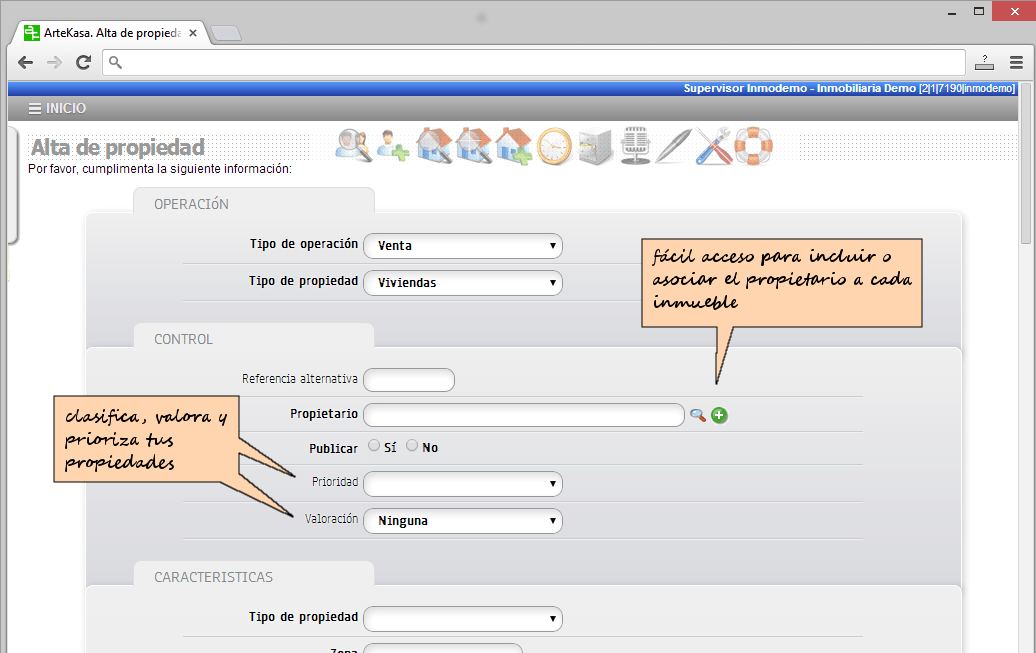Click the add property house icon with plus
The image size is (1036, 653).
[x=513, y=146]
